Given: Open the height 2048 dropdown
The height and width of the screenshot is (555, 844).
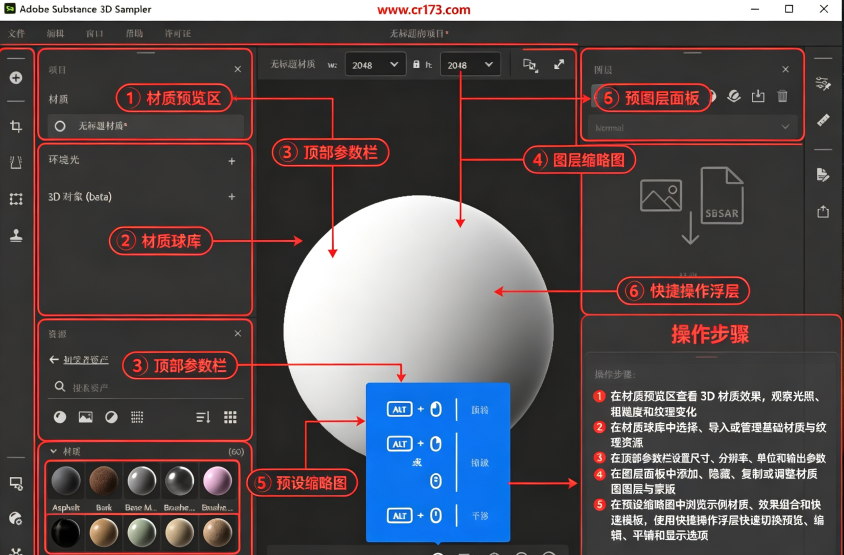Looking at the screenshot, I should 470,65.
